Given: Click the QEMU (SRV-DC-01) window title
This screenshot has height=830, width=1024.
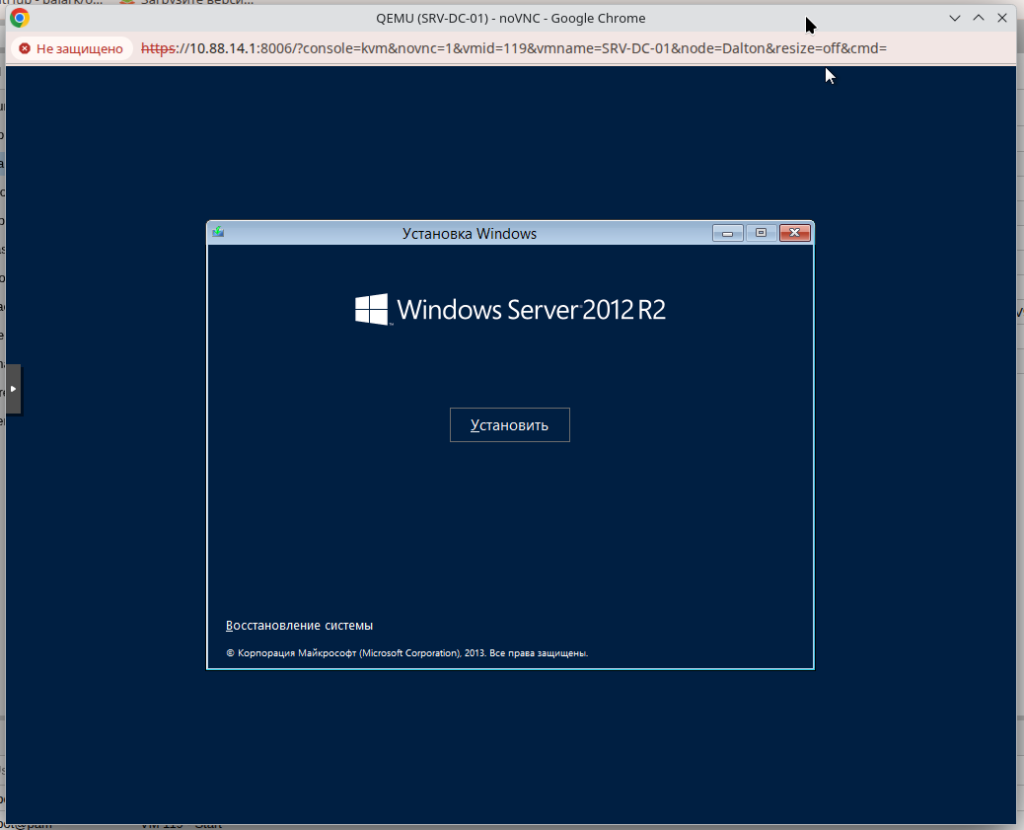Looking at the screenshot, I should coord(510,18).
